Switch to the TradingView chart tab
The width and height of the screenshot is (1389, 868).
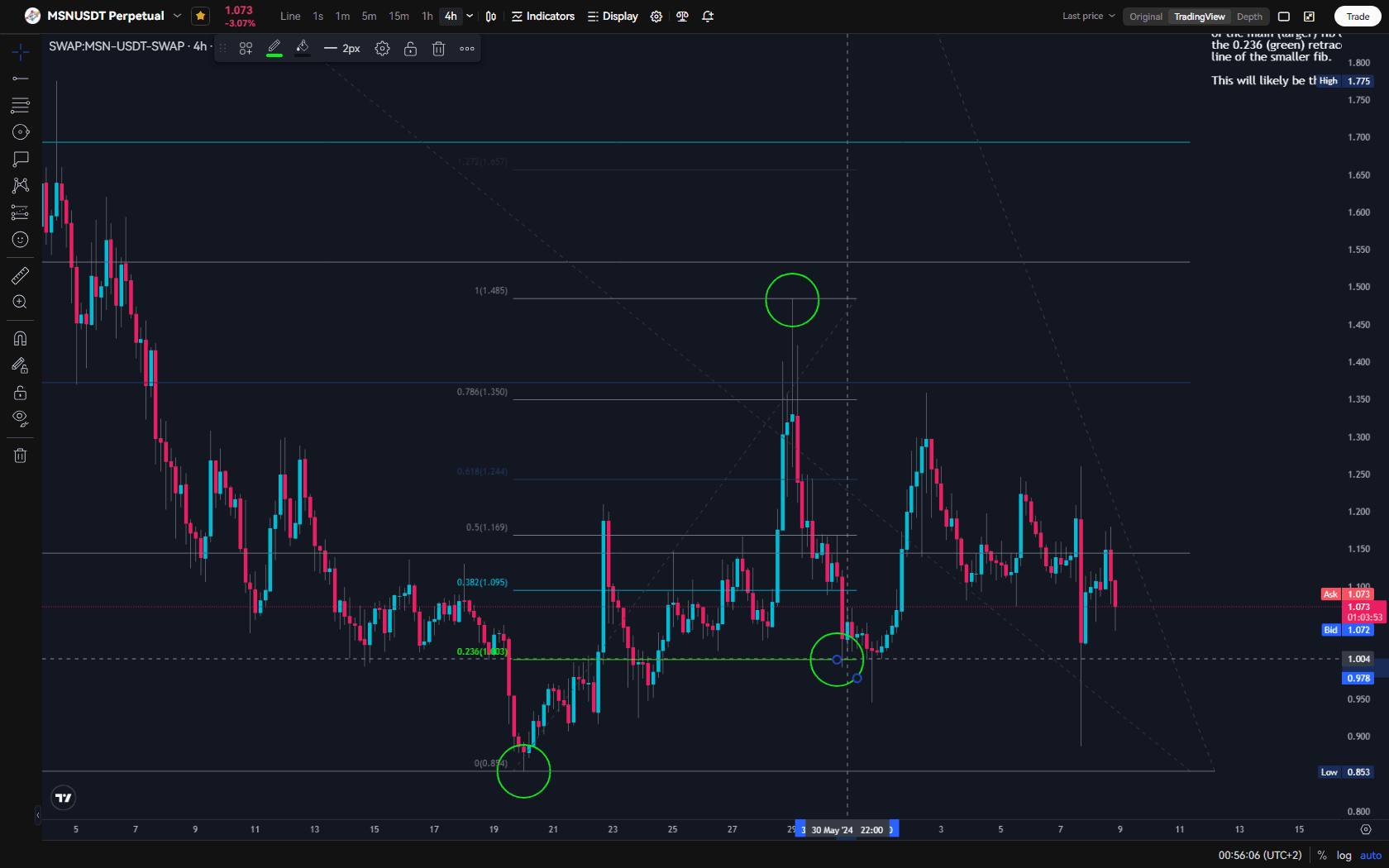point(1200,17)
